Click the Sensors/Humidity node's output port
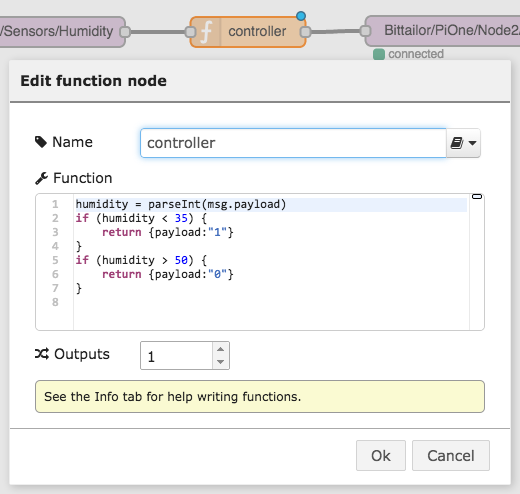This screenshot has height=494, width=520. (x=125, y=32)
